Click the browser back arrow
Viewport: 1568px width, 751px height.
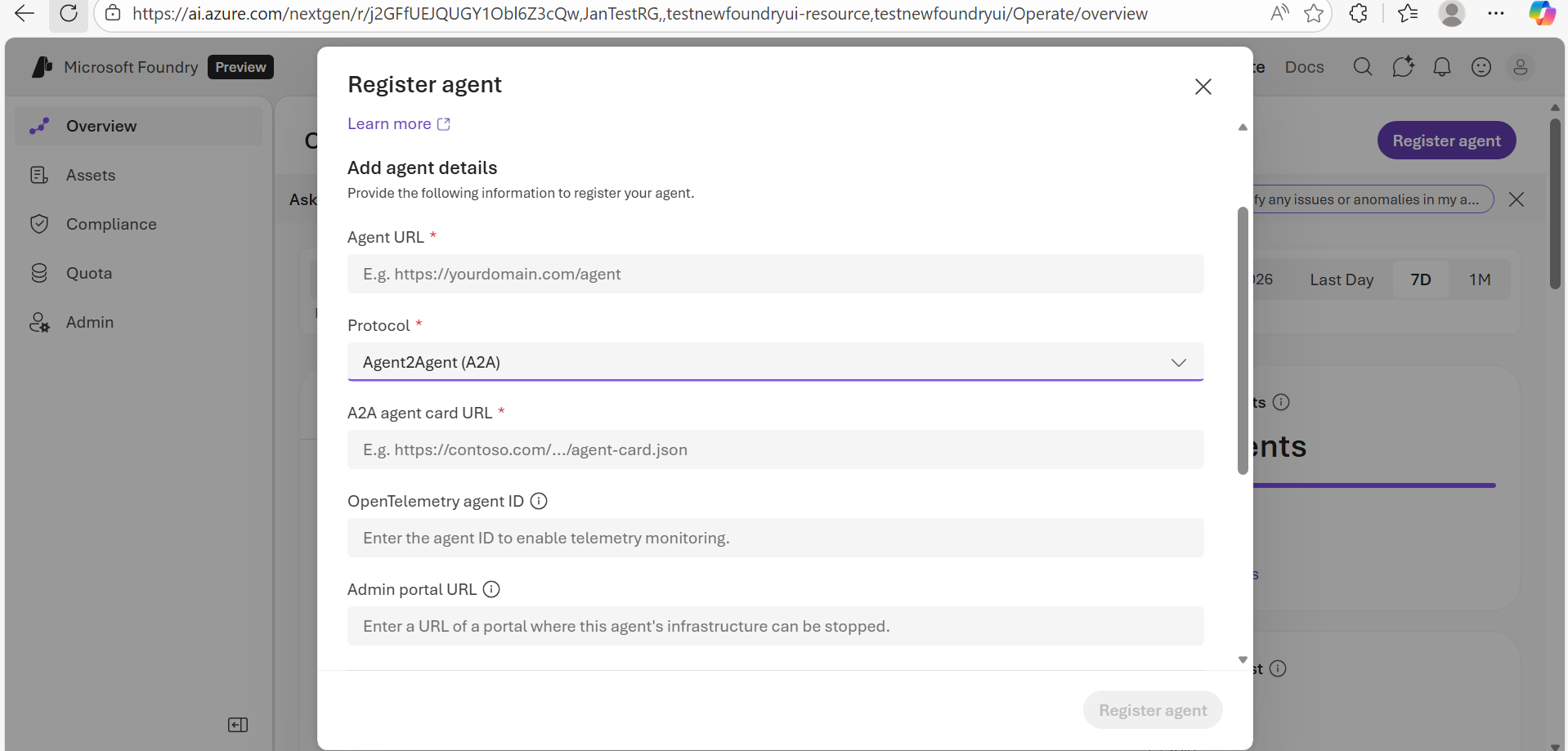[x=25, y=14]
